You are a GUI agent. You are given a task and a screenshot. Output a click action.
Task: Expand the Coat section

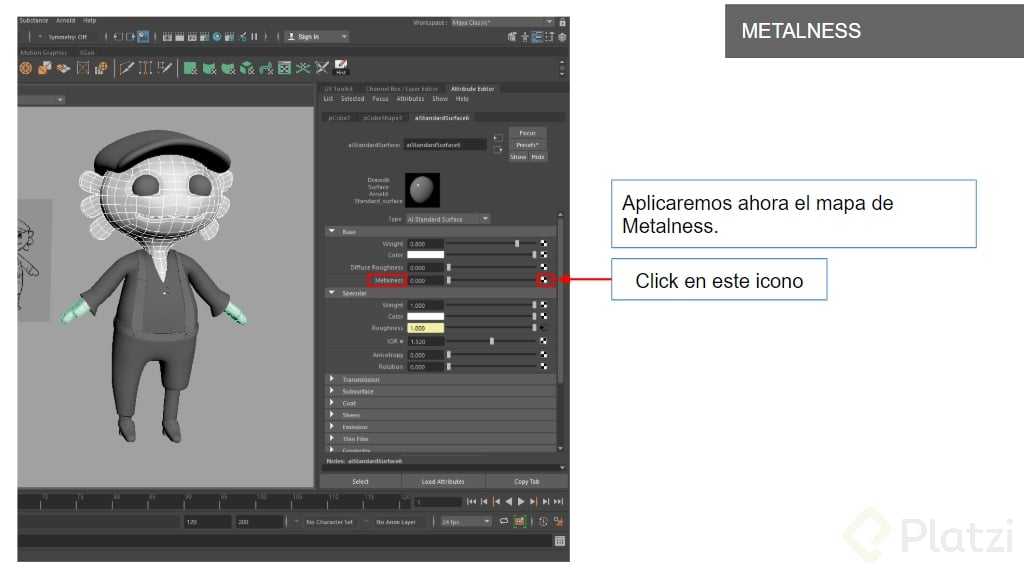(x=332, y=402)
